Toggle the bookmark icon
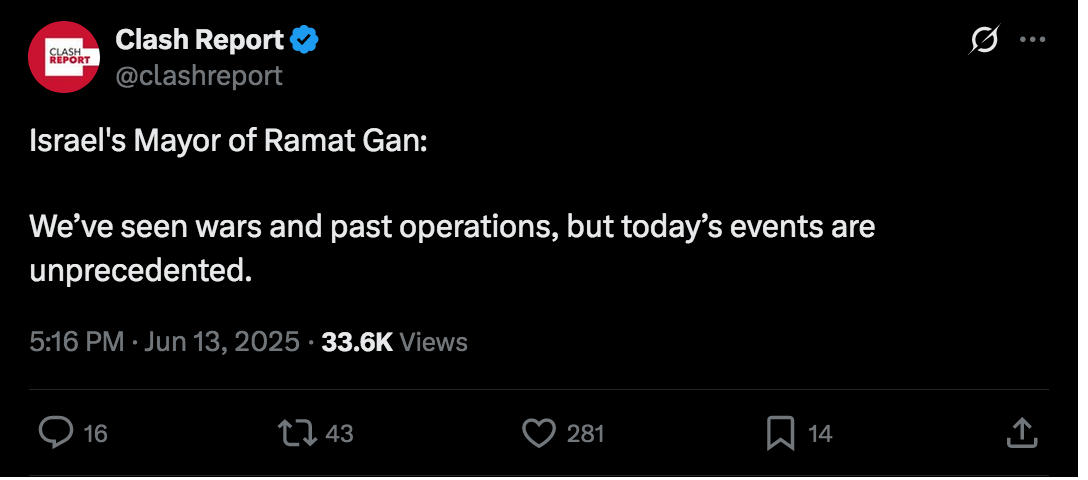Image resolution: width=1088 pixels, height=480 pixels. point(781,434)
